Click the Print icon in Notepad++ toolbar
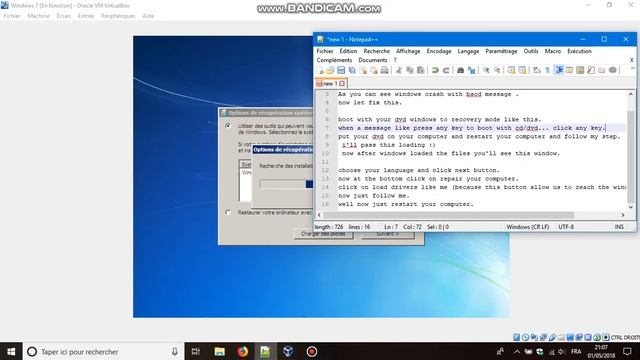 pos(384,71)
